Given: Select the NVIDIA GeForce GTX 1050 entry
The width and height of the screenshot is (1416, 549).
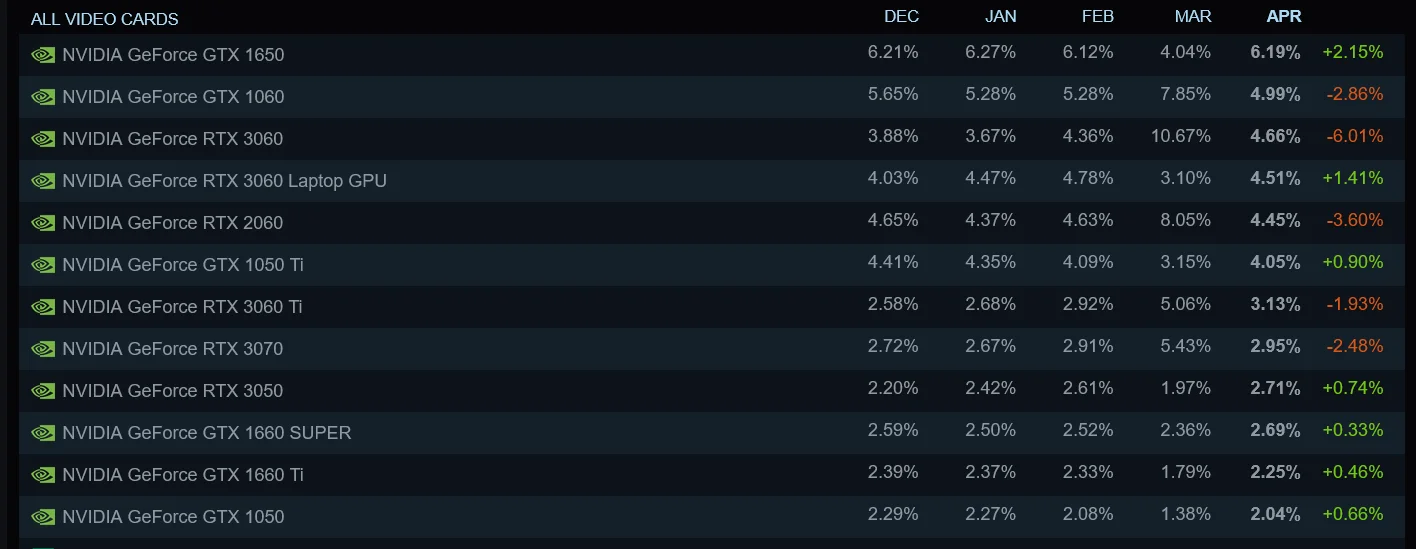Looking at the screenshot, I should point(711,517).
